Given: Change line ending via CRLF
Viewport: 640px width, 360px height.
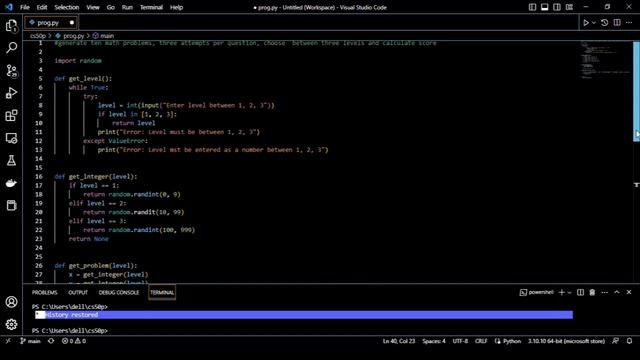Looking at the screenshot, I should 481,341.
